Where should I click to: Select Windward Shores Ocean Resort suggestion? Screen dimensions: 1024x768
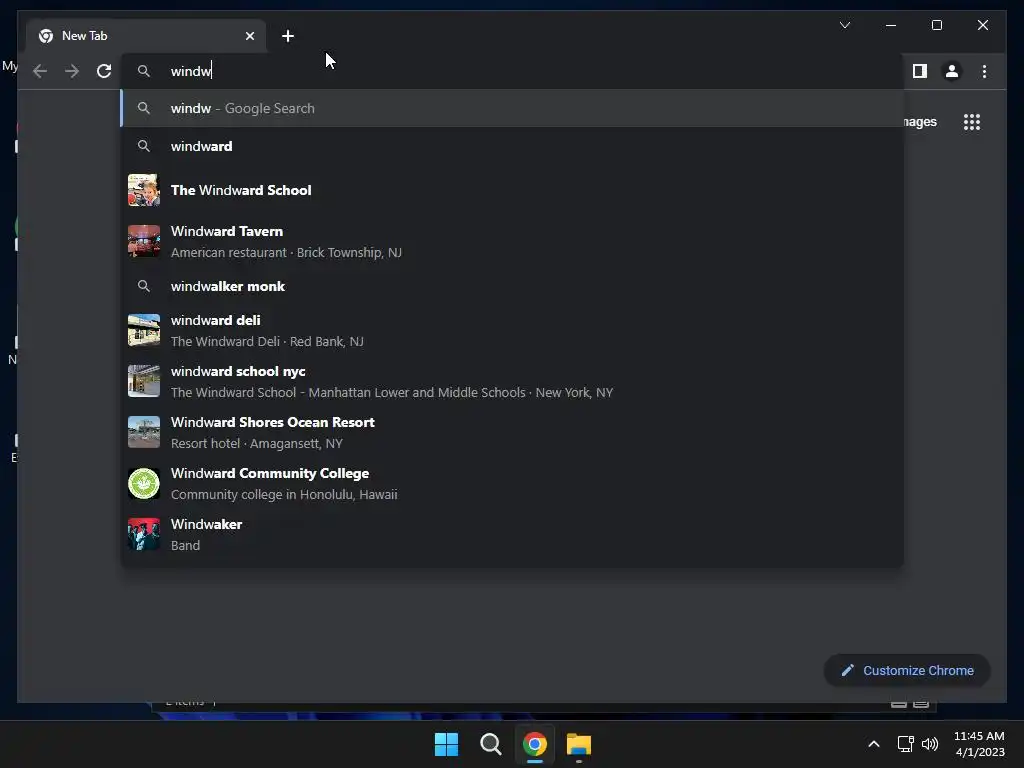(513, 432)
